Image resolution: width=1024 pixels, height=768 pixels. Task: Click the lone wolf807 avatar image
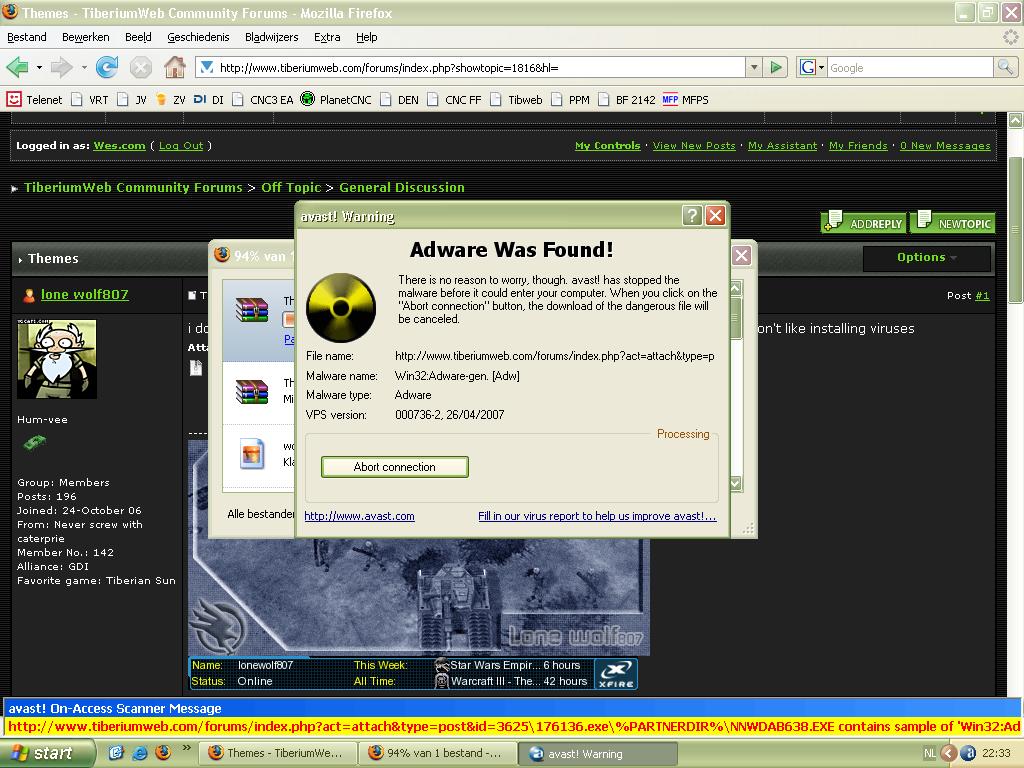click(x=57, y=359)
